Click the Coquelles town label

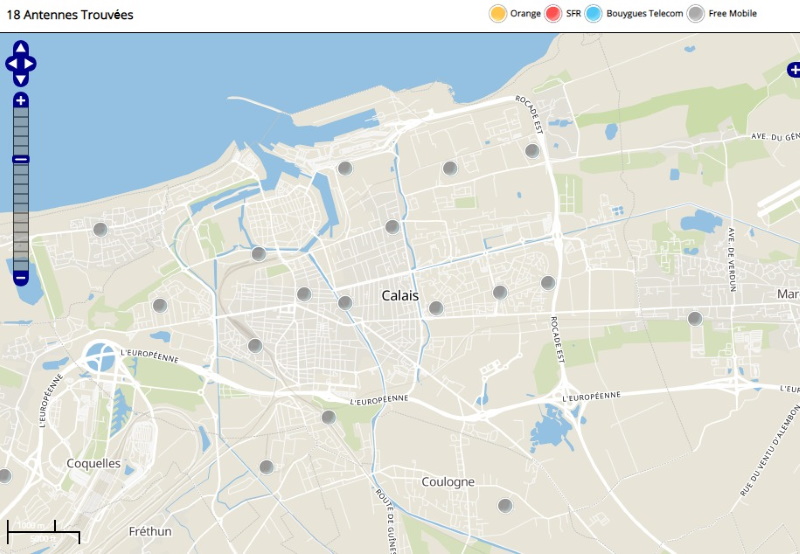click(x=93, y=464)
